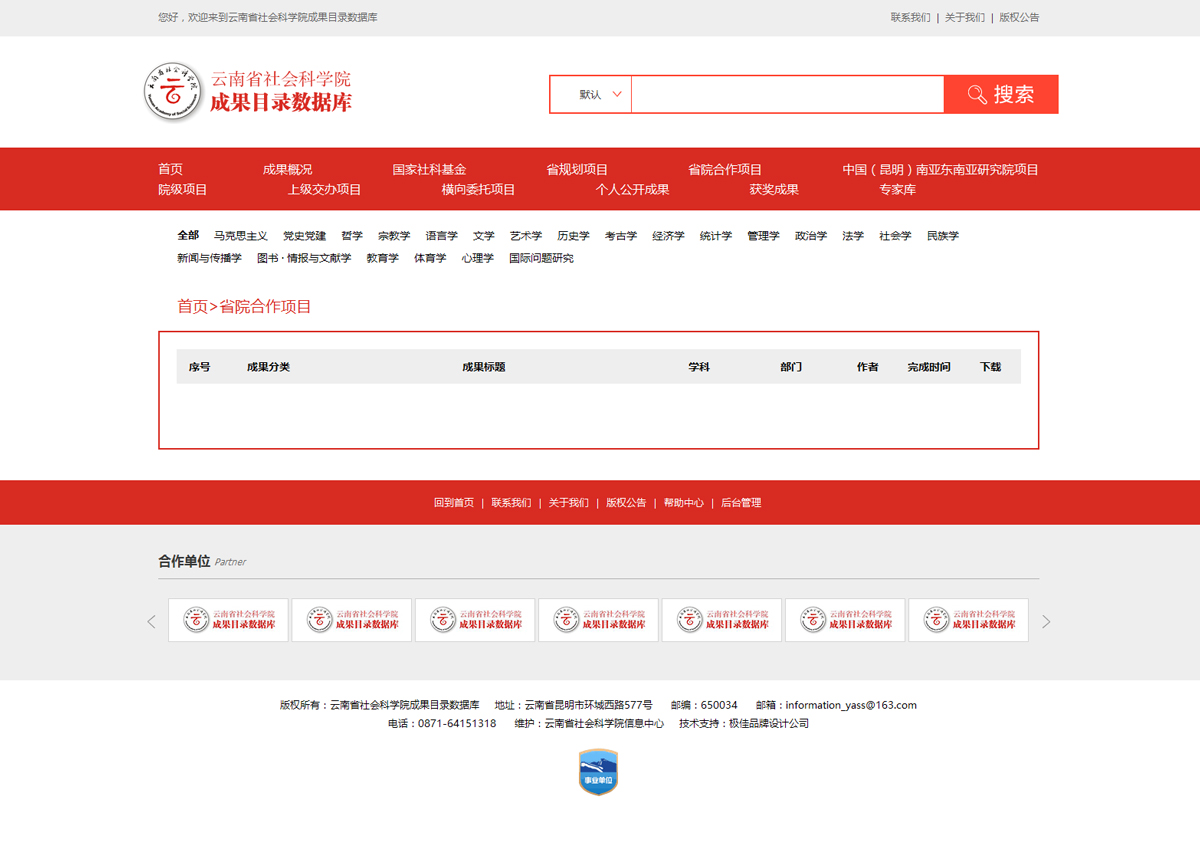
Task: Click the 下载 column header
Action: pyautogui.click(x=990, y=367)
